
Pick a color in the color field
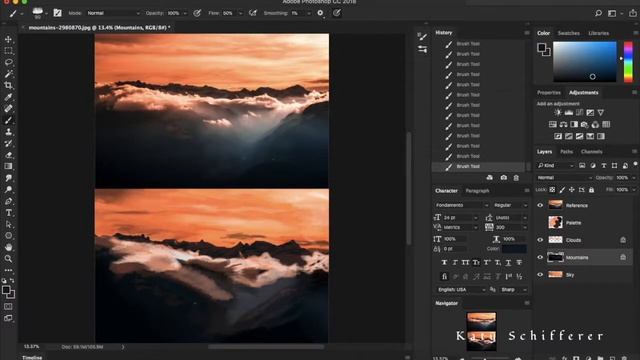(x=584, y=62)
